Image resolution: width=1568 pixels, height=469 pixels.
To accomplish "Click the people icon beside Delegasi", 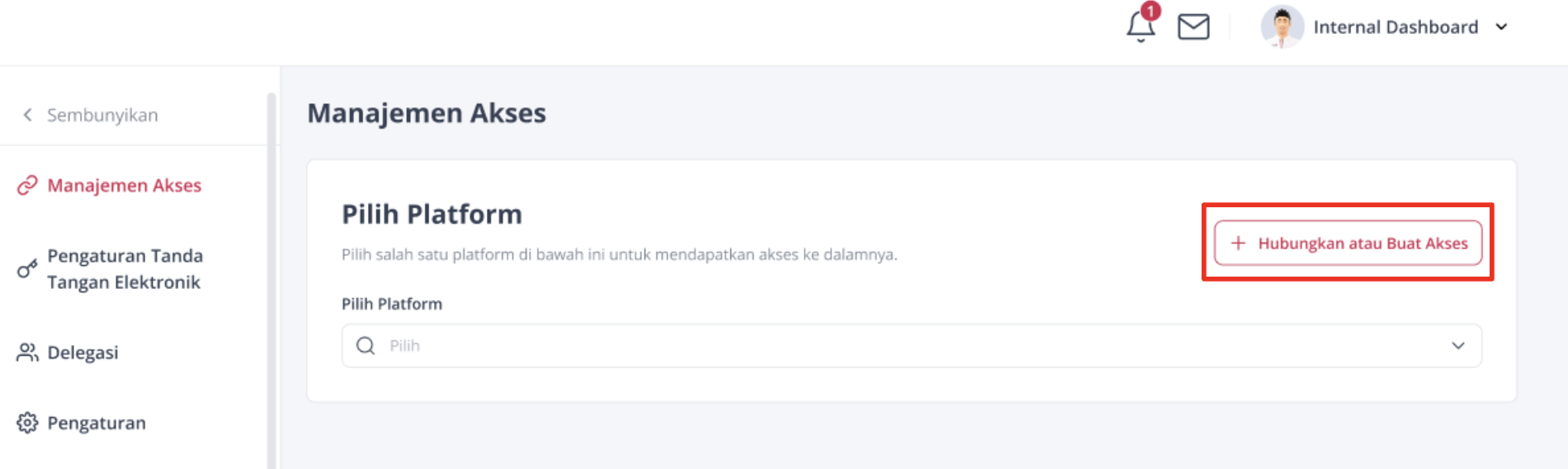I will click(27, 353).
